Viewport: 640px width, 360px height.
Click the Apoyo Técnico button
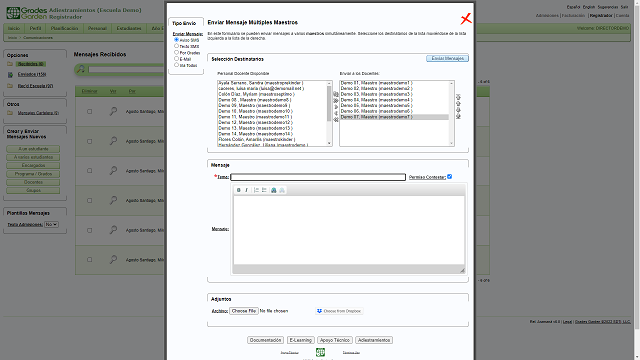tap(335, 340)
